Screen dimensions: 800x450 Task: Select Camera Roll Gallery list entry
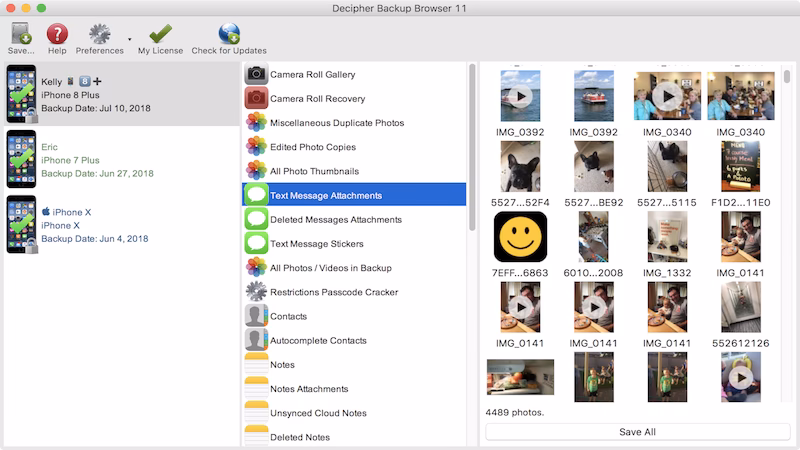[354, 74]
